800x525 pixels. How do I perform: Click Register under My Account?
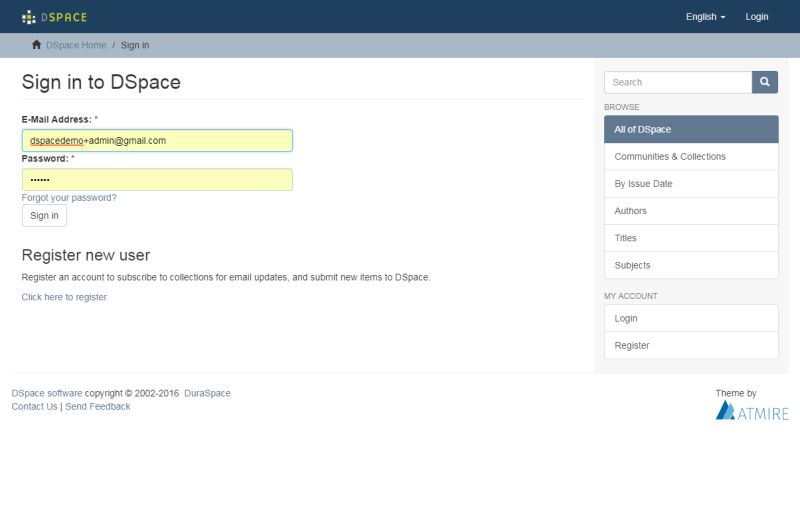(691, 345)
